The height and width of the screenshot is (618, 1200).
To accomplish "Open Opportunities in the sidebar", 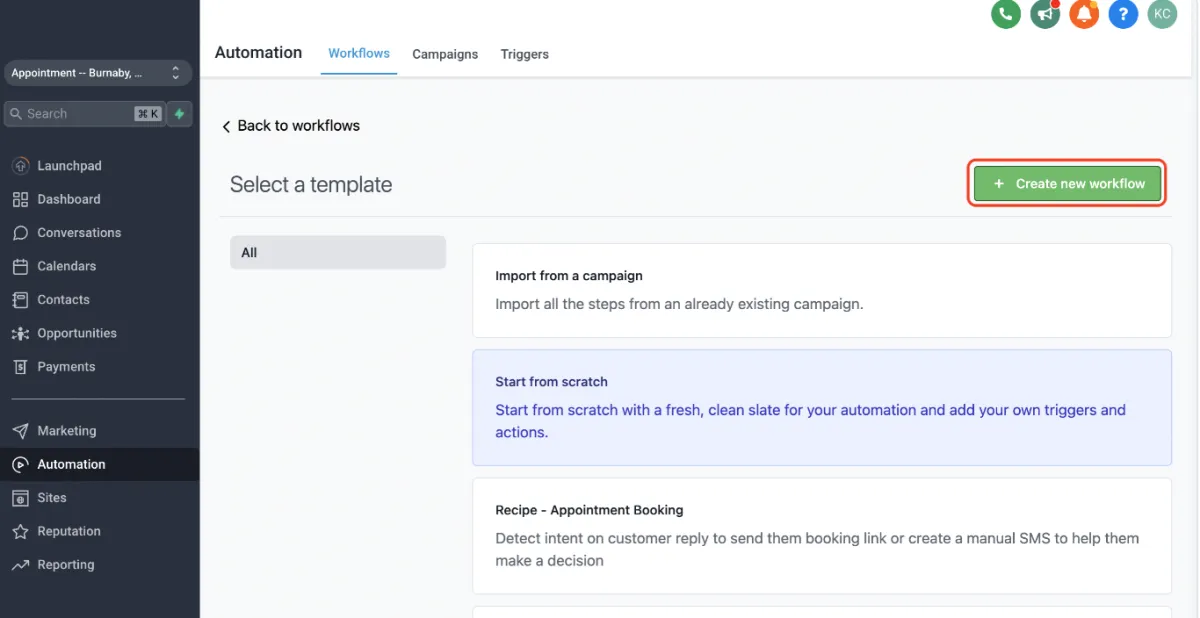I will click(x=76, y=333).
